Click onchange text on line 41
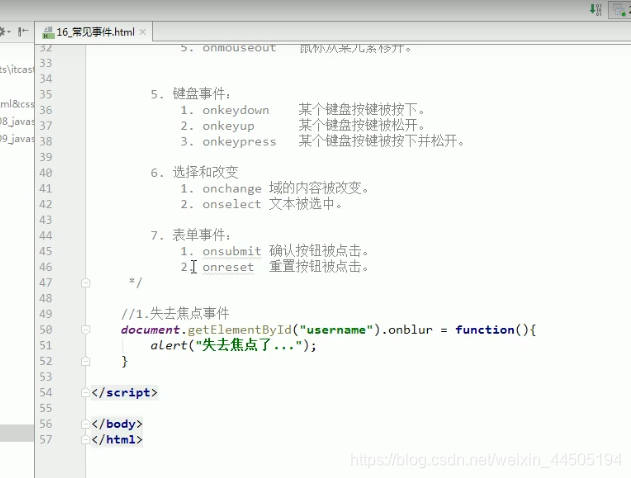This screenshot has height=478, width=631. 232,189
